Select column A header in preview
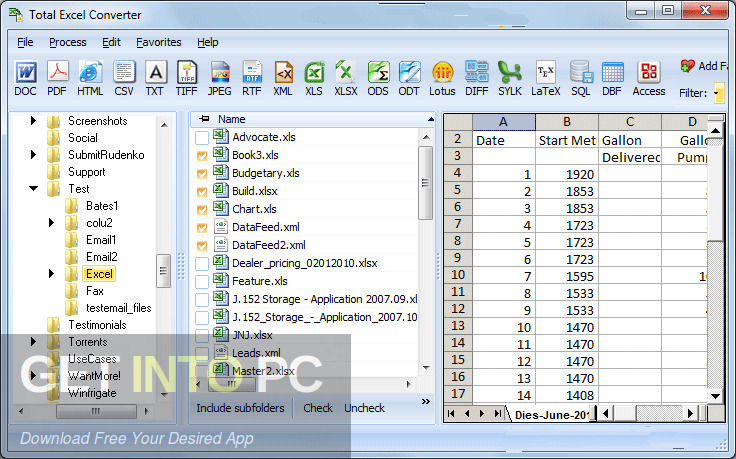The width and height of the screenshot is (736, 459). tap(504, 122)
